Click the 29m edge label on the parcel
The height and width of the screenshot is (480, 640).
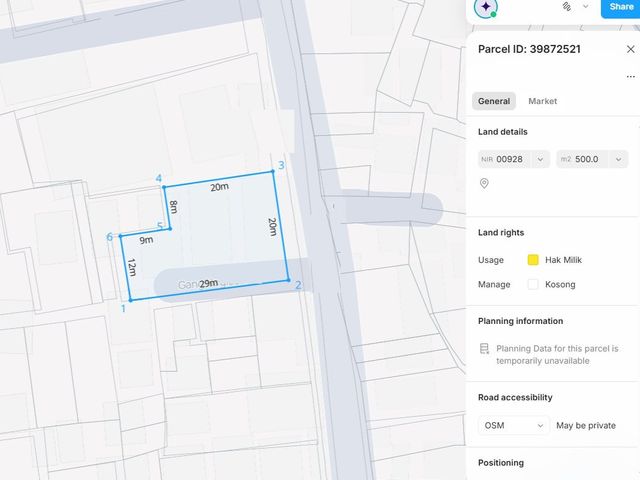tap(209, 283)
